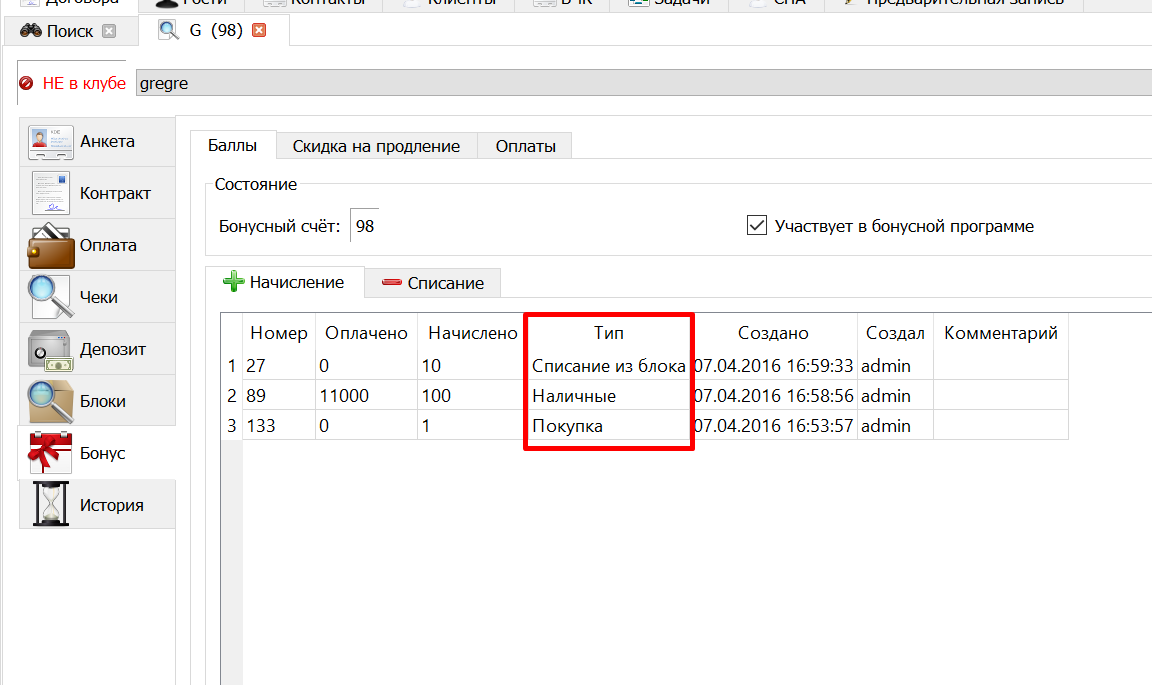
Task: Sort by the Оплачено column header
Action: pos(366,333)
